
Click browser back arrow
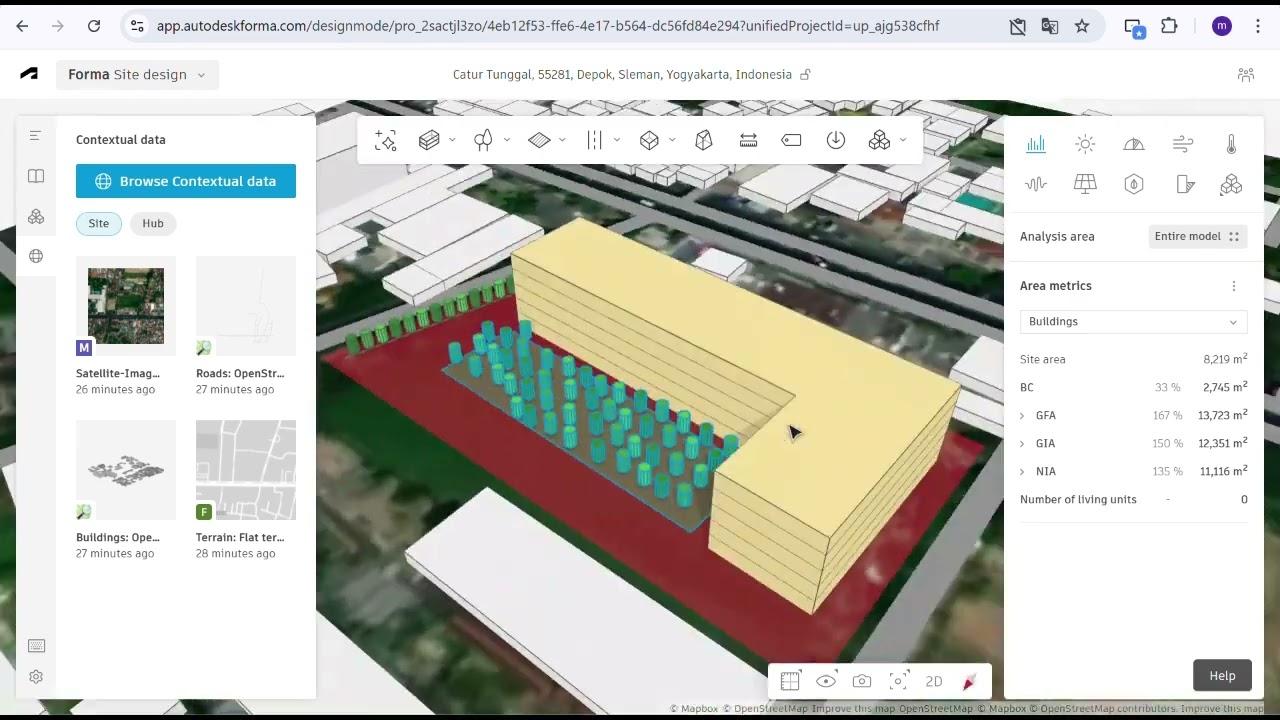pyautogui.click(x=22, y=26)
